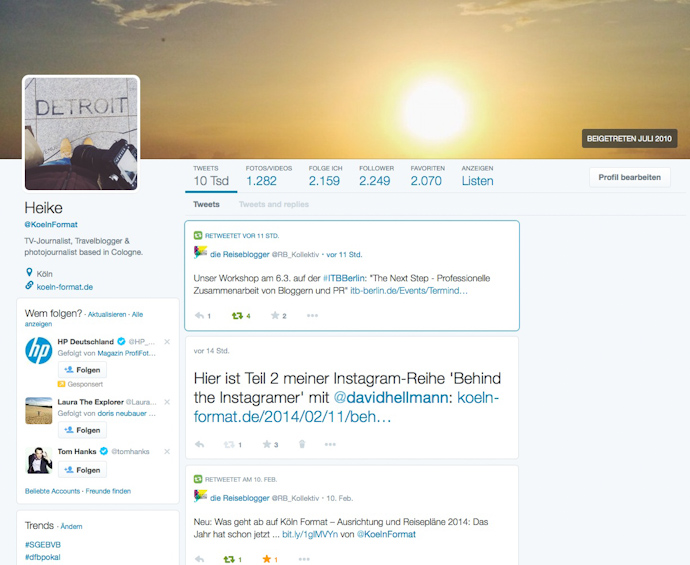The image size is (690, 565).
Task: Retweet the 'Behind the Instagramer' tweet
Action: tap(229, 444)
